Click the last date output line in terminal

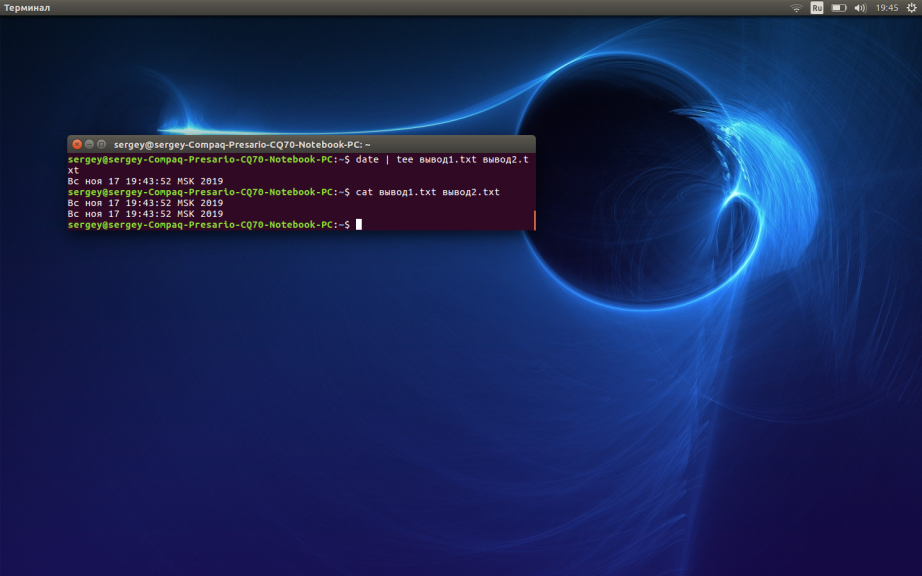[x=145, y=214]
